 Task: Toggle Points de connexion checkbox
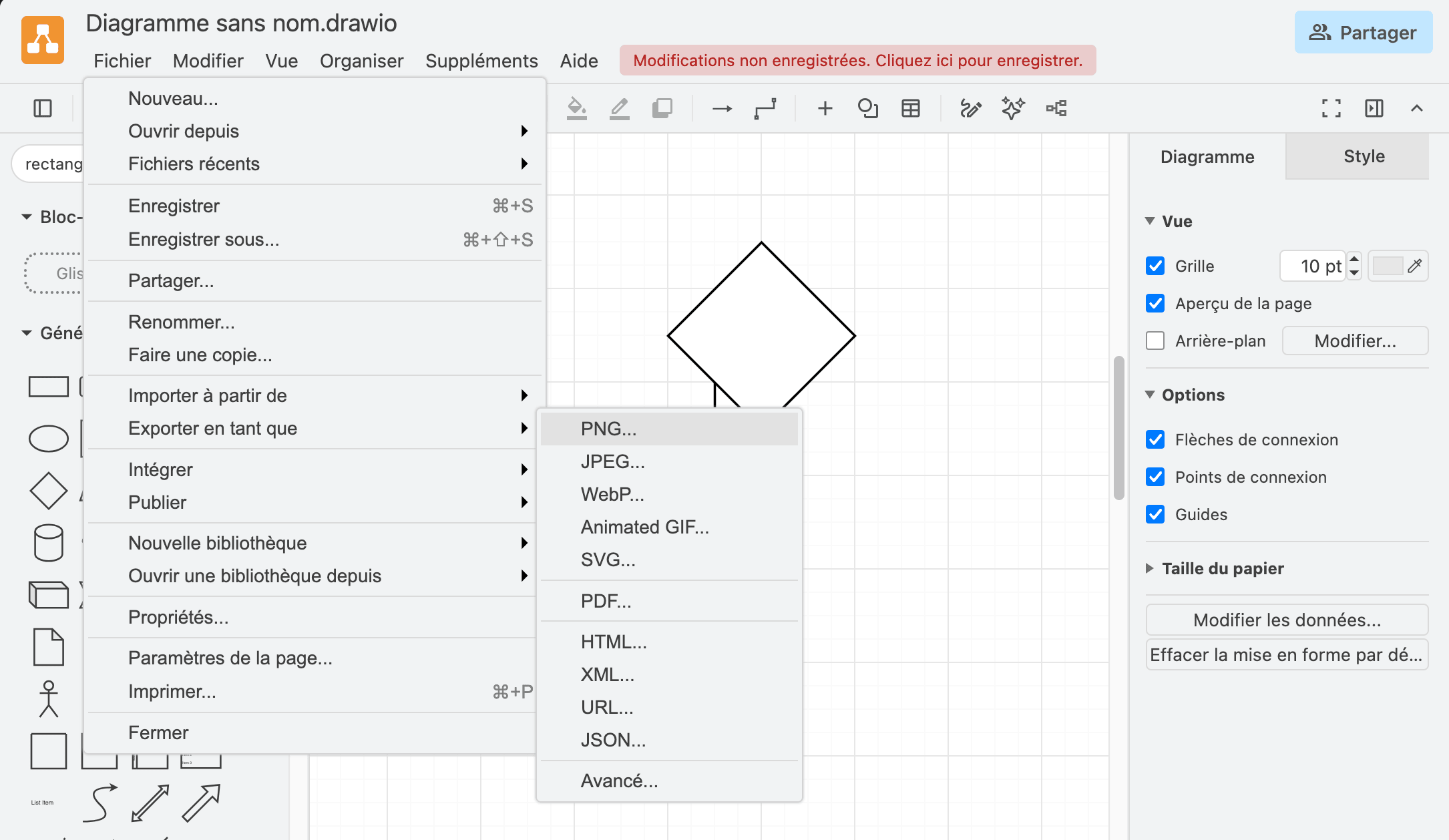[1155, 477]
